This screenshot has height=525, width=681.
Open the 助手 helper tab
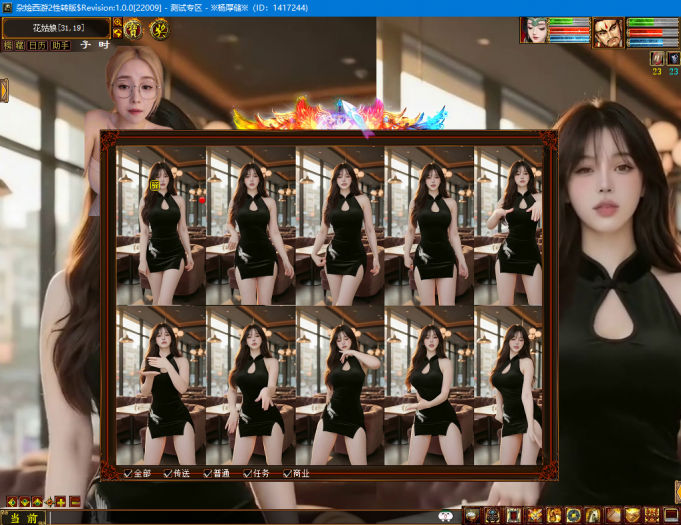click(60, 45)
